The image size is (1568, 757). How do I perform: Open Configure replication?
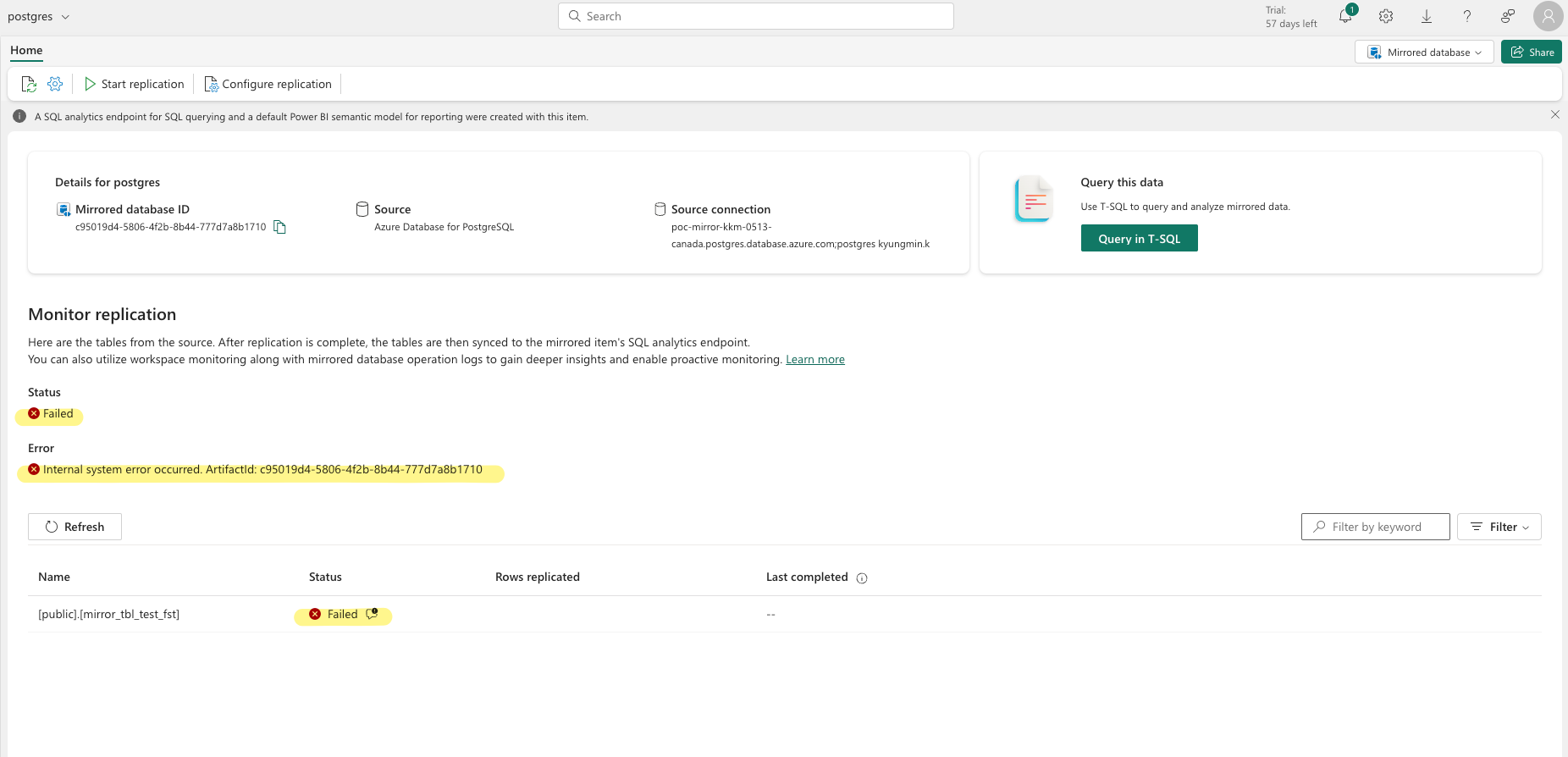[268, 84]
